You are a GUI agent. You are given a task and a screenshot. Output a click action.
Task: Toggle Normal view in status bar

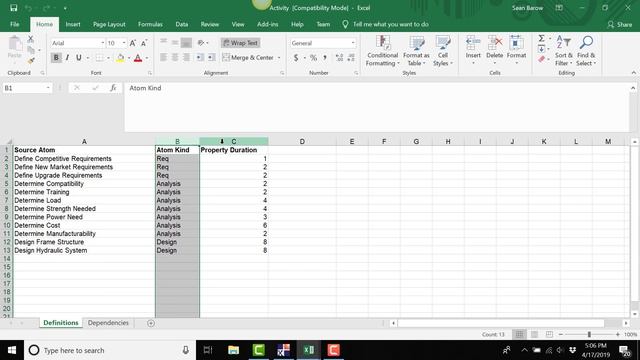pyautogui.click(x=519, y=334)
